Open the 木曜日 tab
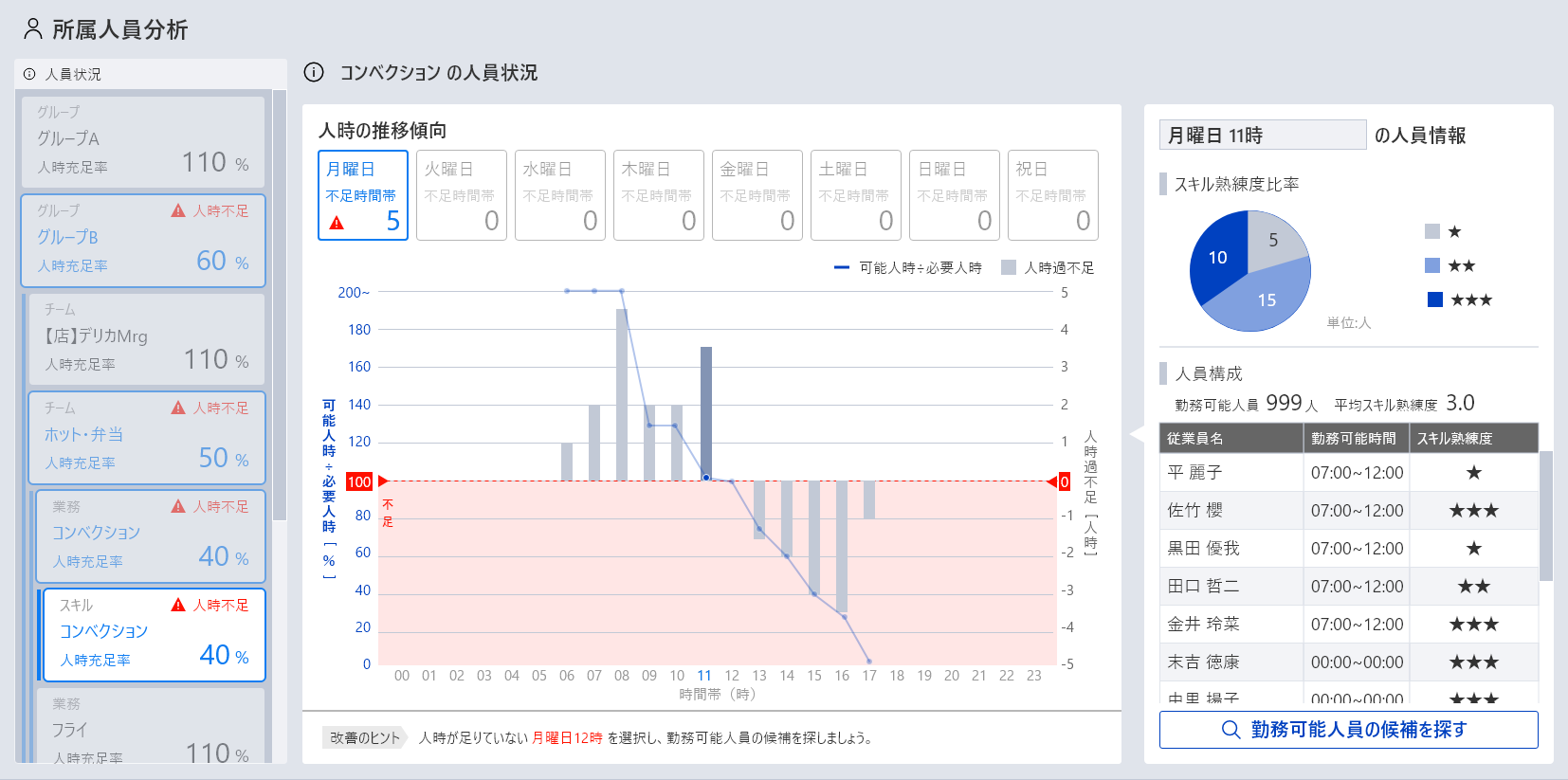Screen dimensions: 1568x780 [x=659, y=195]
